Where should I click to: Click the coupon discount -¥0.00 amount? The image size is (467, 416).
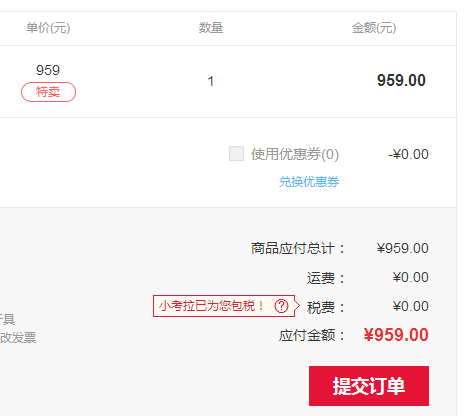(x=408, y=154)
